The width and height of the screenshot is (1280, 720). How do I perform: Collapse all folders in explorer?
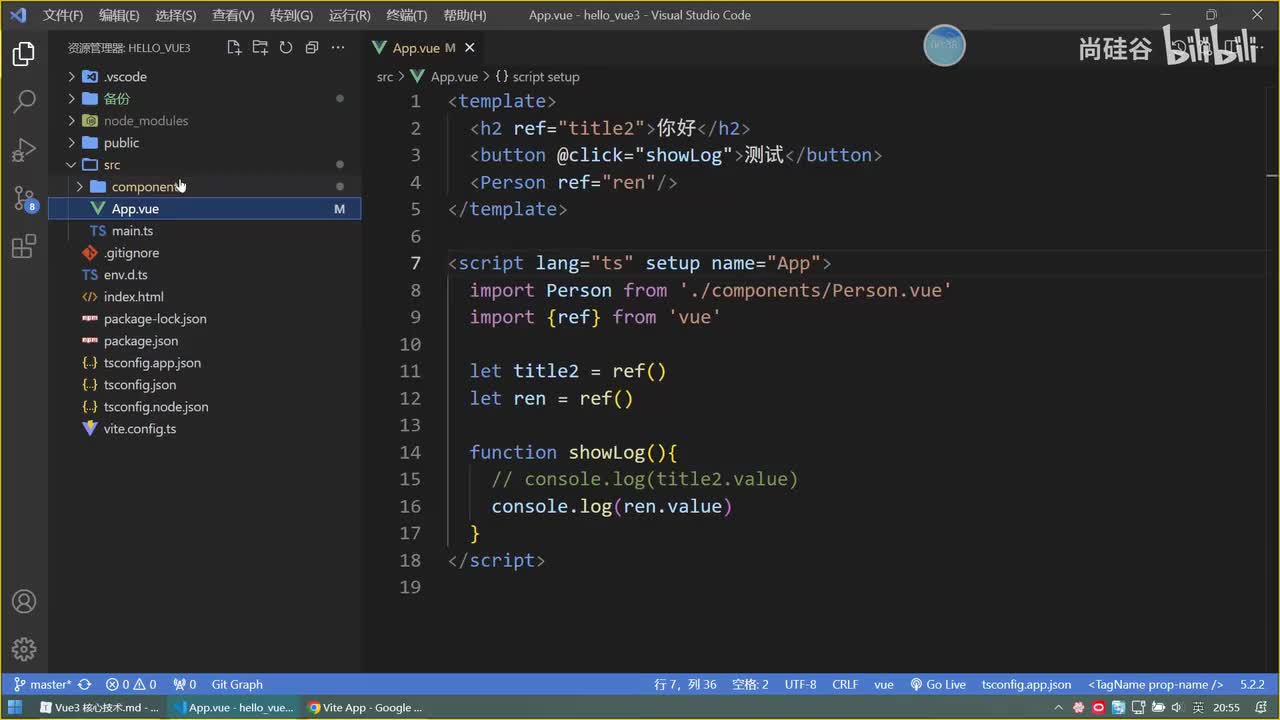coord(312,48)
